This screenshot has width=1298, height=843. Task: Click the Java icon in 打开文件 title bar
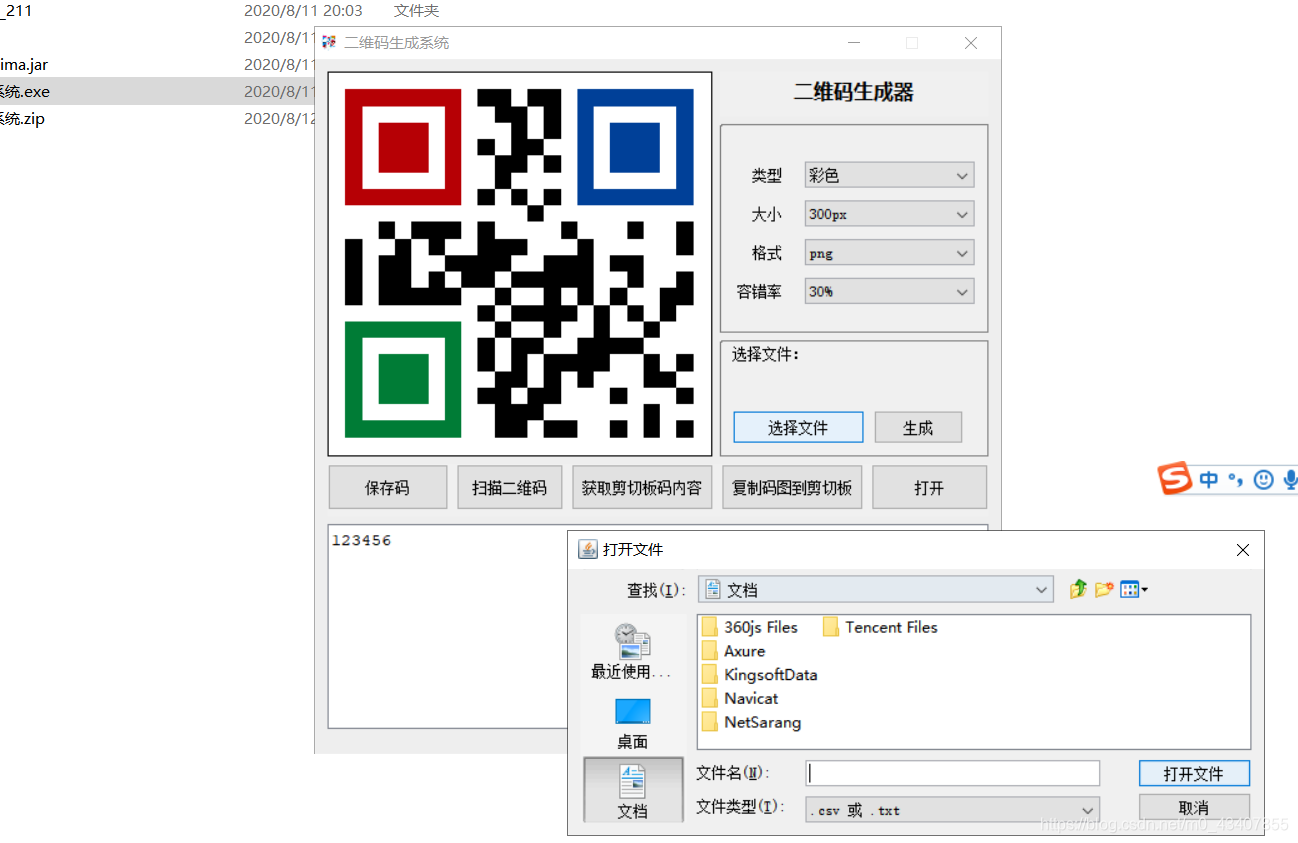point(588,549)
